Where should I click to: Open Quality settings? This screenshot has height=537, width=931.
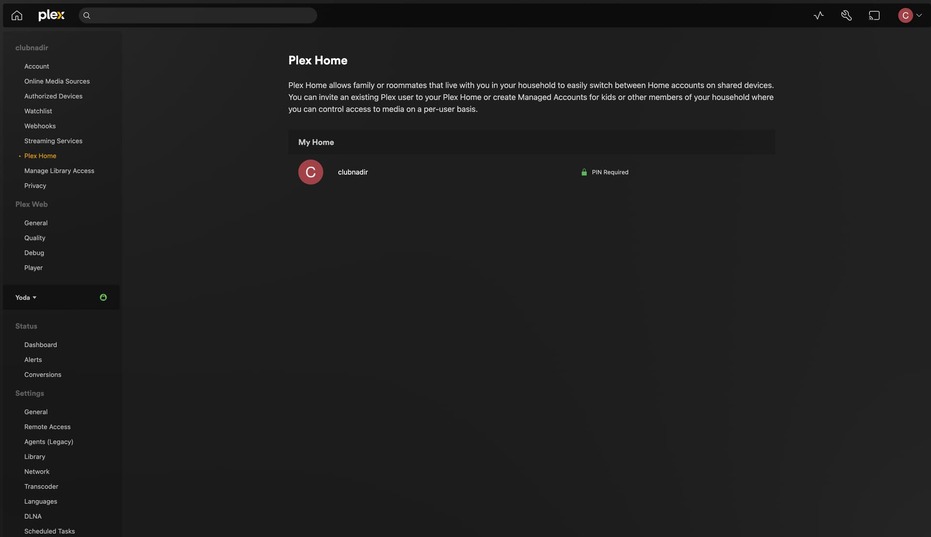pyautogui.click(x=34, y=238)
